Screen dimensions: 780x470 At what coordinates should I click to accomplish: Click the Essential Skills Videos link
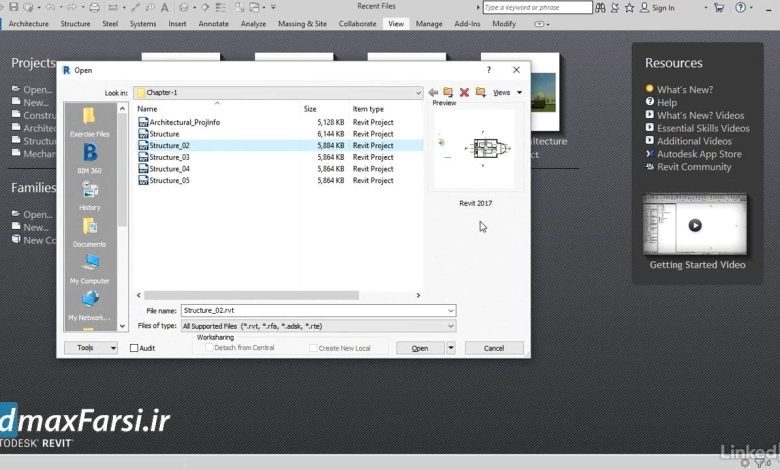tap(702, 128)
